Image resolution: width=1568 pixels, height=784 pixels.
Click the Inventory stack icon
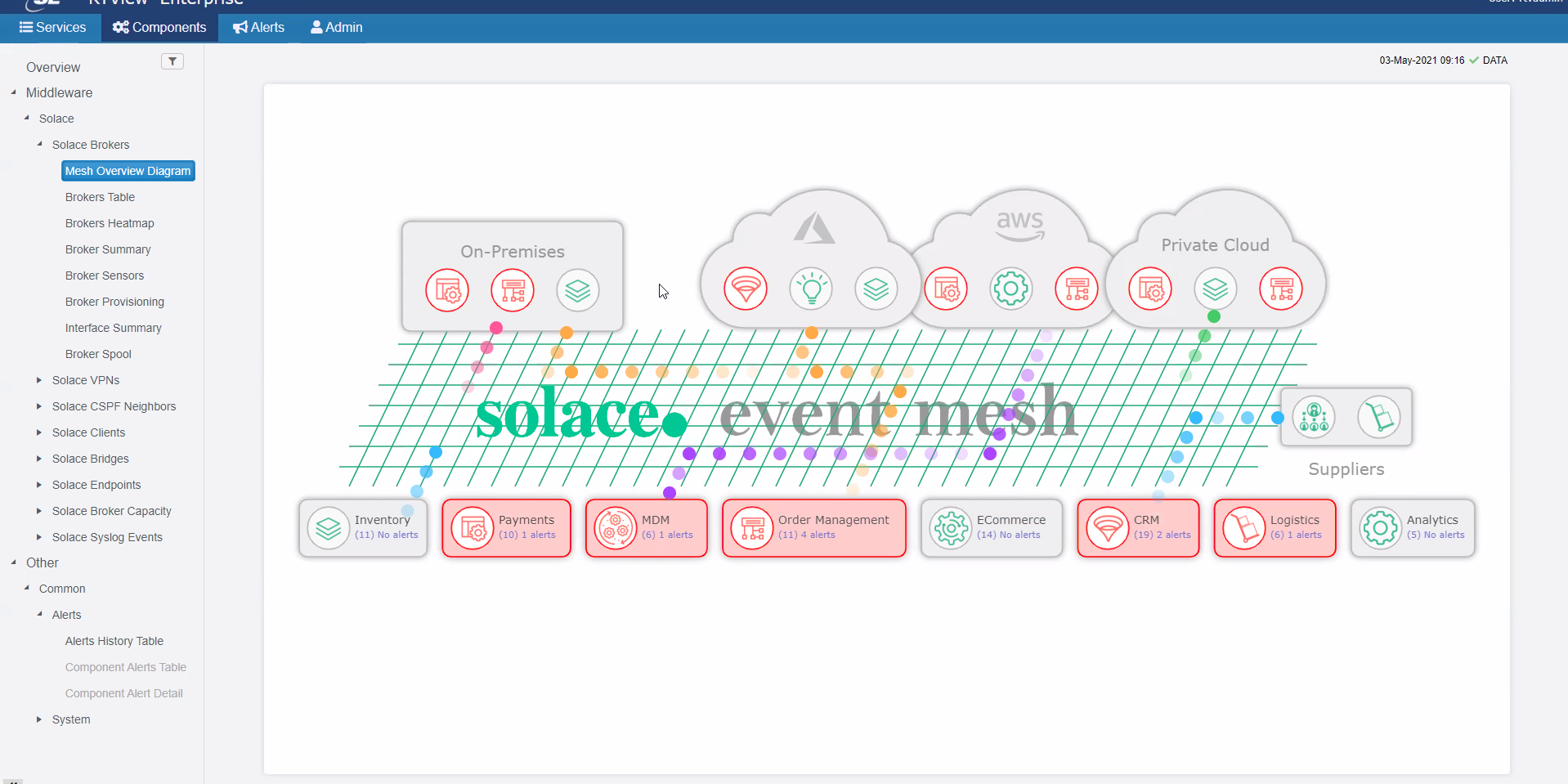point(327,528)
